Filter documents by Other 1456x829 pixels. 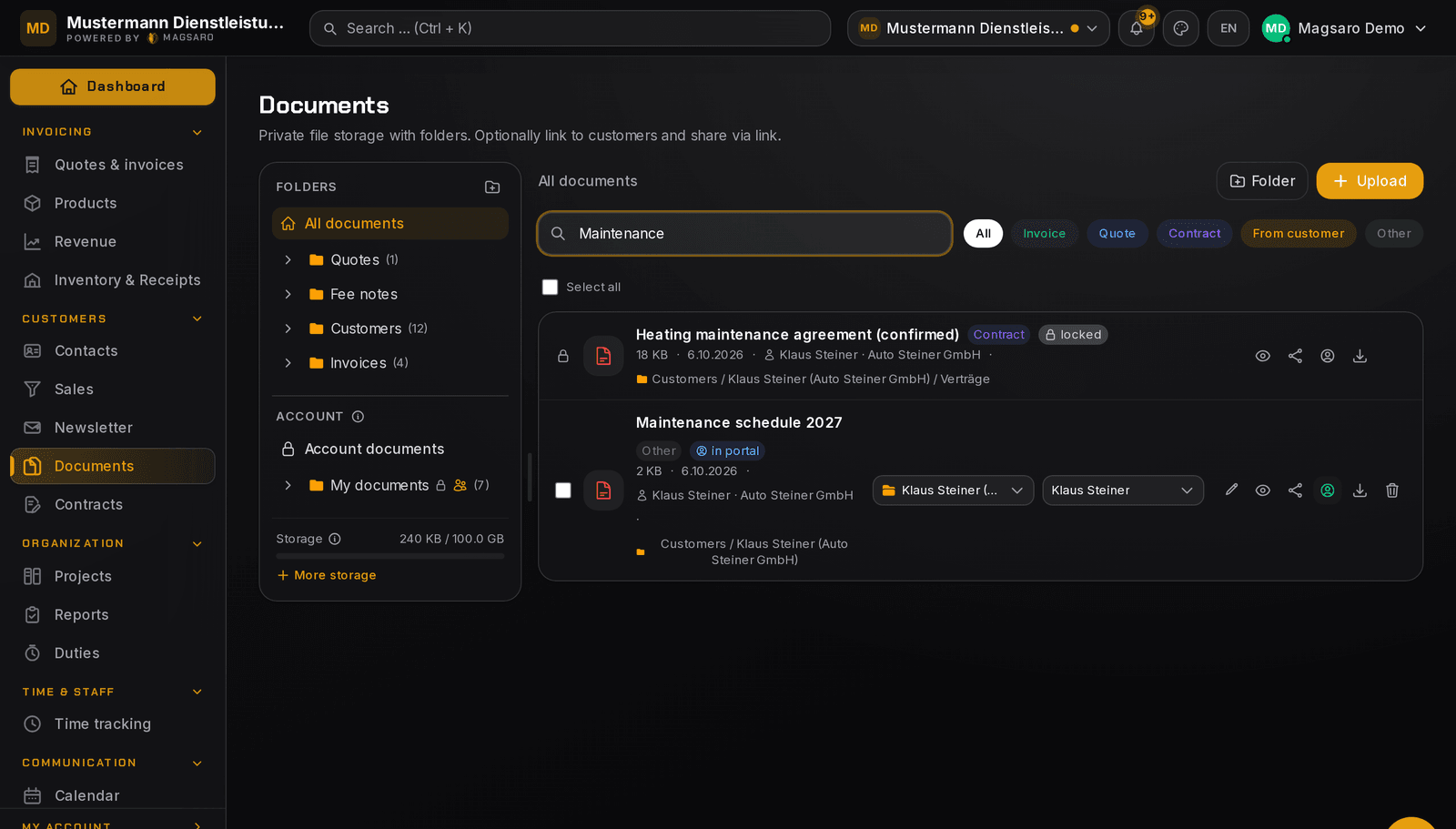tap(1393, 234)
